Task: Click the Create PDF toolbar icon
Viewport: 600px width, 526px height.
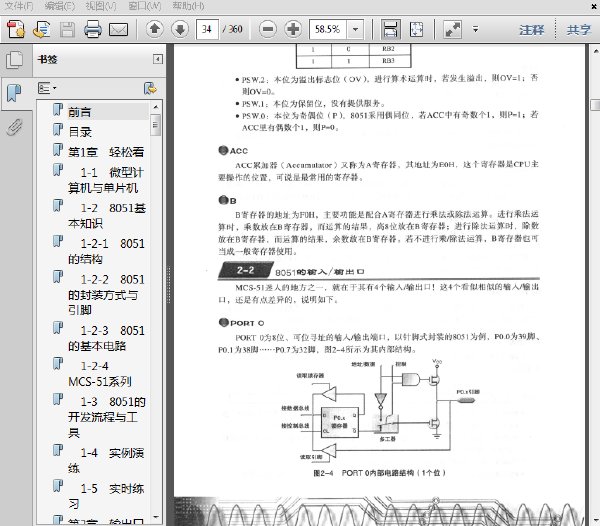Action: (x=16, y=29)
